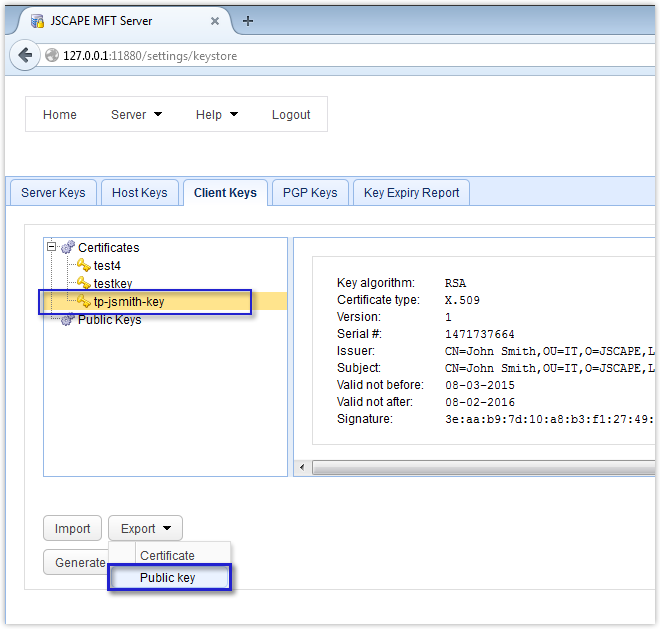Screen dimensions: 660x629
Task: Open a new browser tab with plus icon
Action: [248, 21]
